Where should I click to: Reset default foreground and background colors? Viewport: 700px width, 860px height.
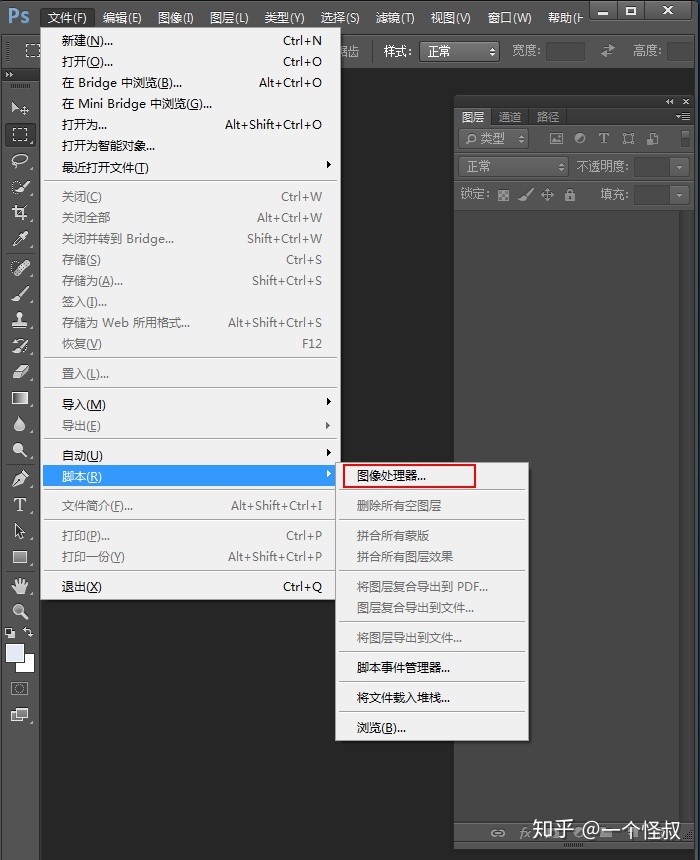coord(10,632)
